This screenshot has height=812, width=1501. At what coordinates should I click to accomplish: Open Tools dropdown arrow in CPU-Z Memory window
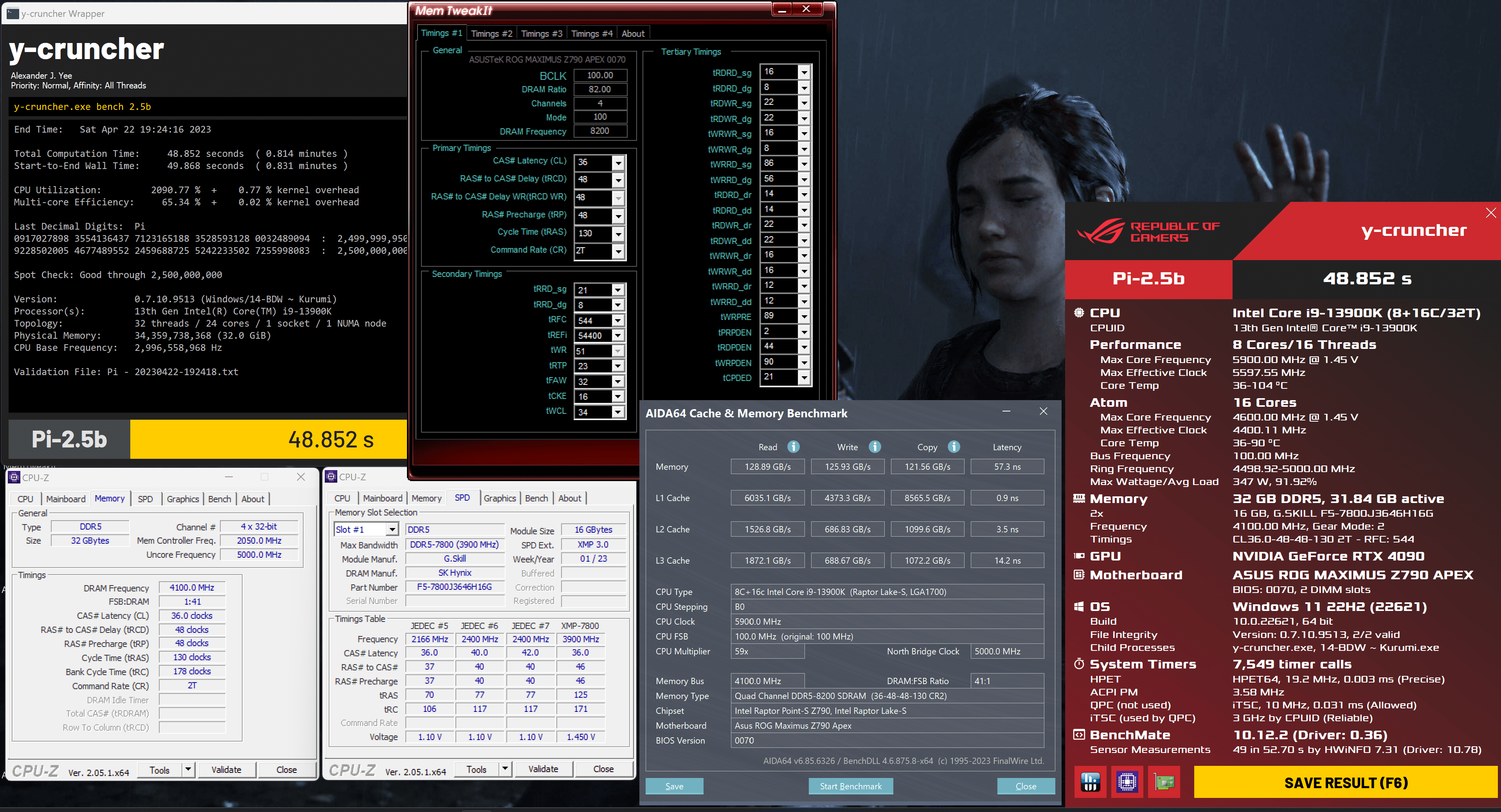[x=188, y=769]
